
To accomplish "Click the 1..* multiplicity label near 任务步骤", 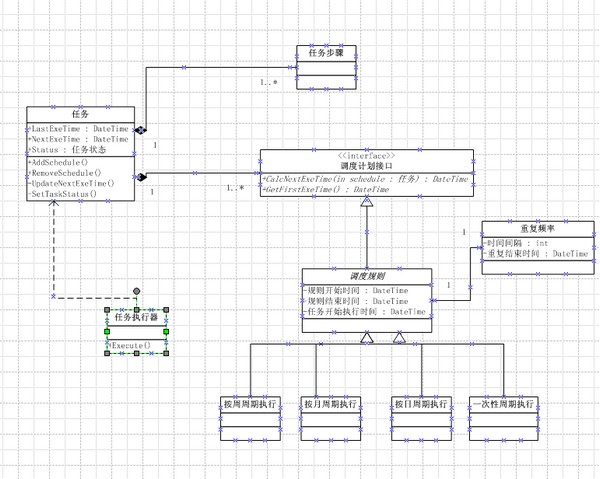I will click(x=269, y=82).
